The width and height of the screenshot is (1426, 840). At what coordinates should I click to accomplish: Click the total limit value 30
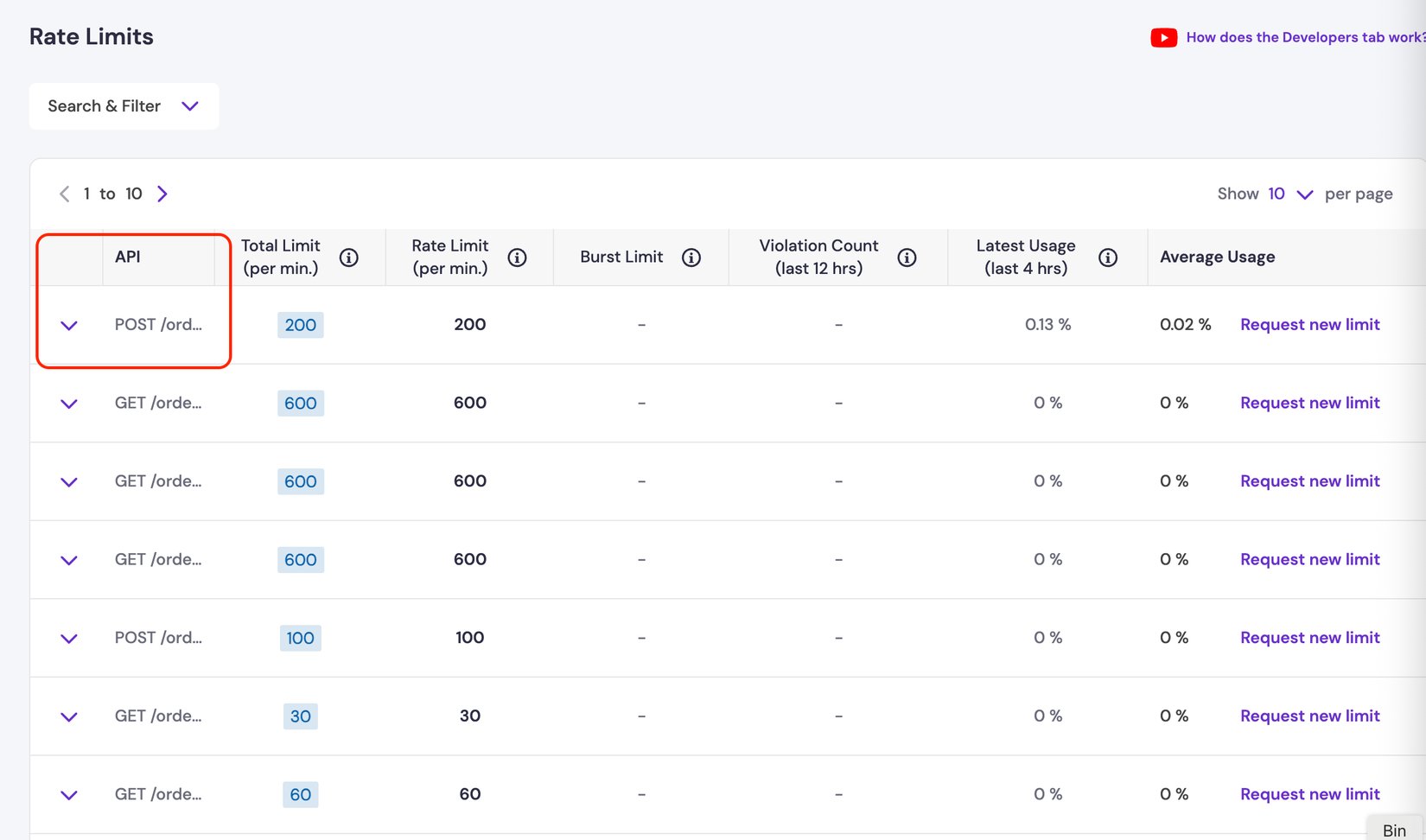[301, 716]
